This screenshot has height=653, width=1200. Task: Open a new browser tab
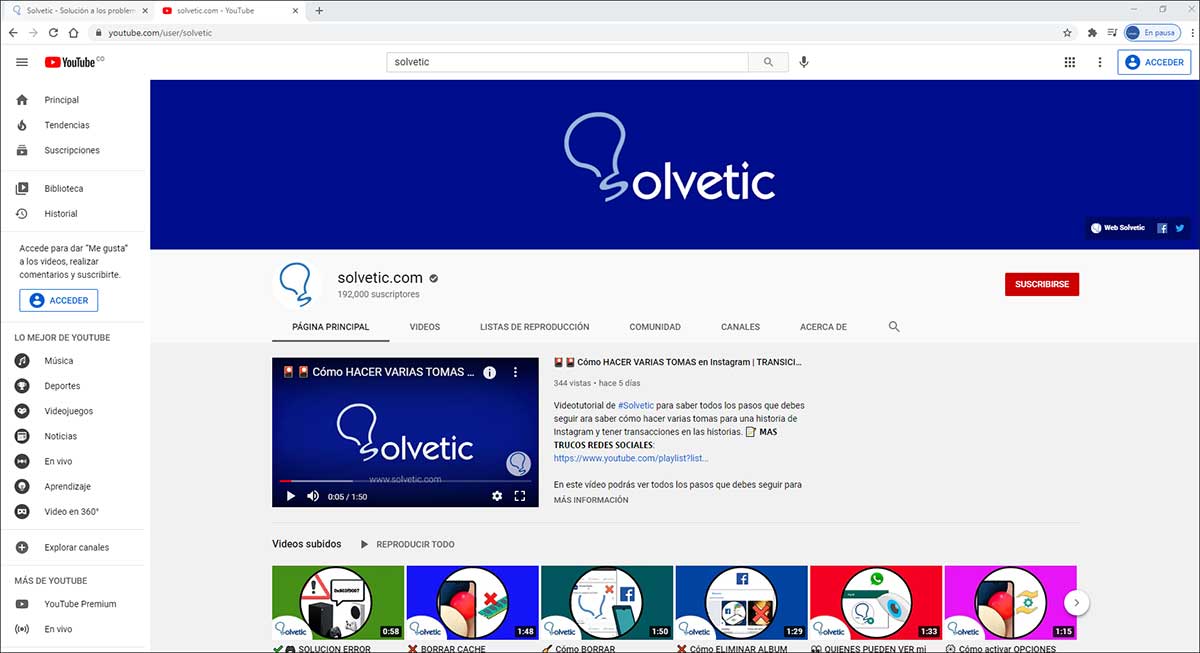pos(319,10)
